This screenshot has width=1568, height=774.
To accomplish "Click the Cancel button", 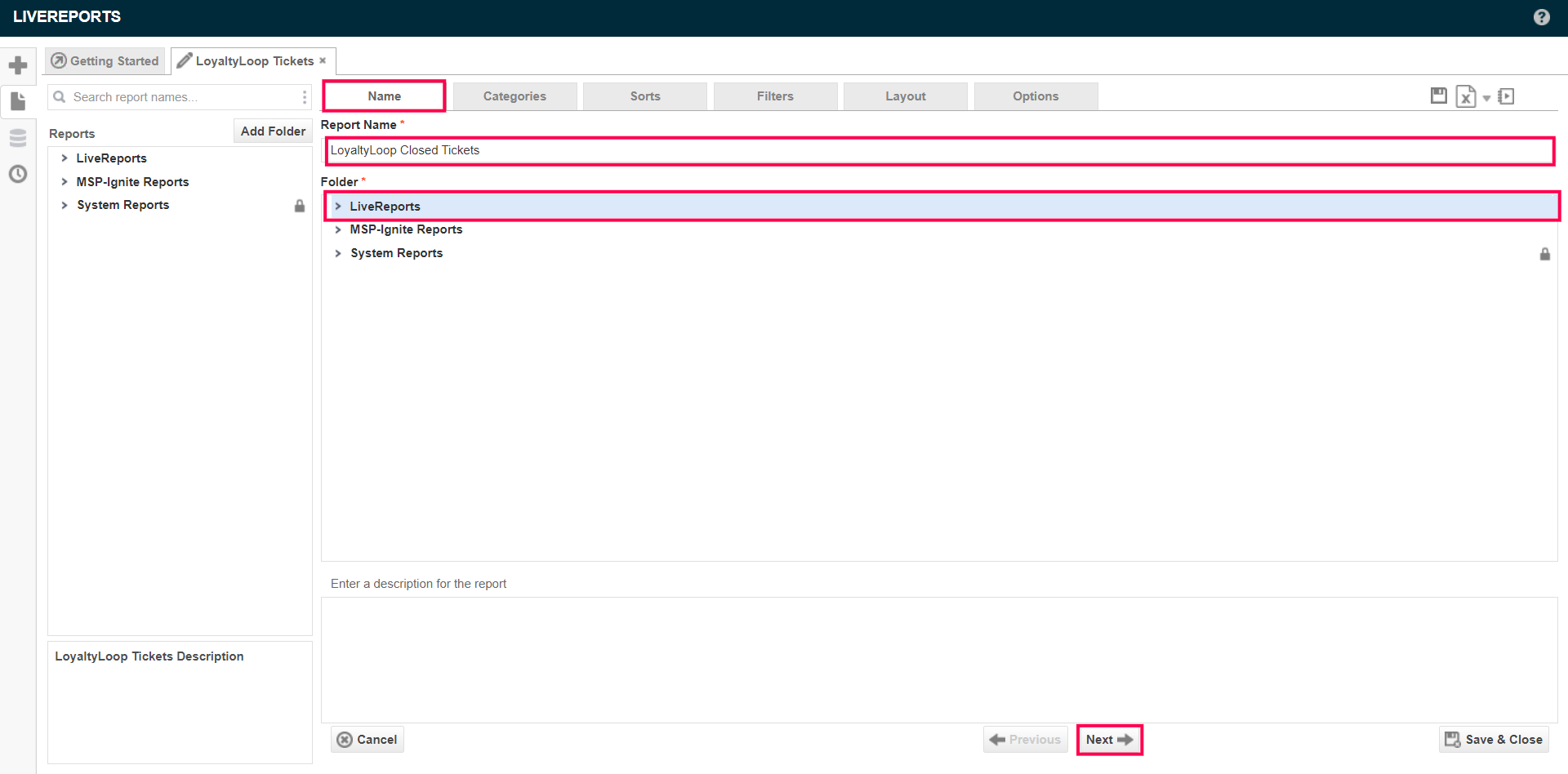I will 367,740.
